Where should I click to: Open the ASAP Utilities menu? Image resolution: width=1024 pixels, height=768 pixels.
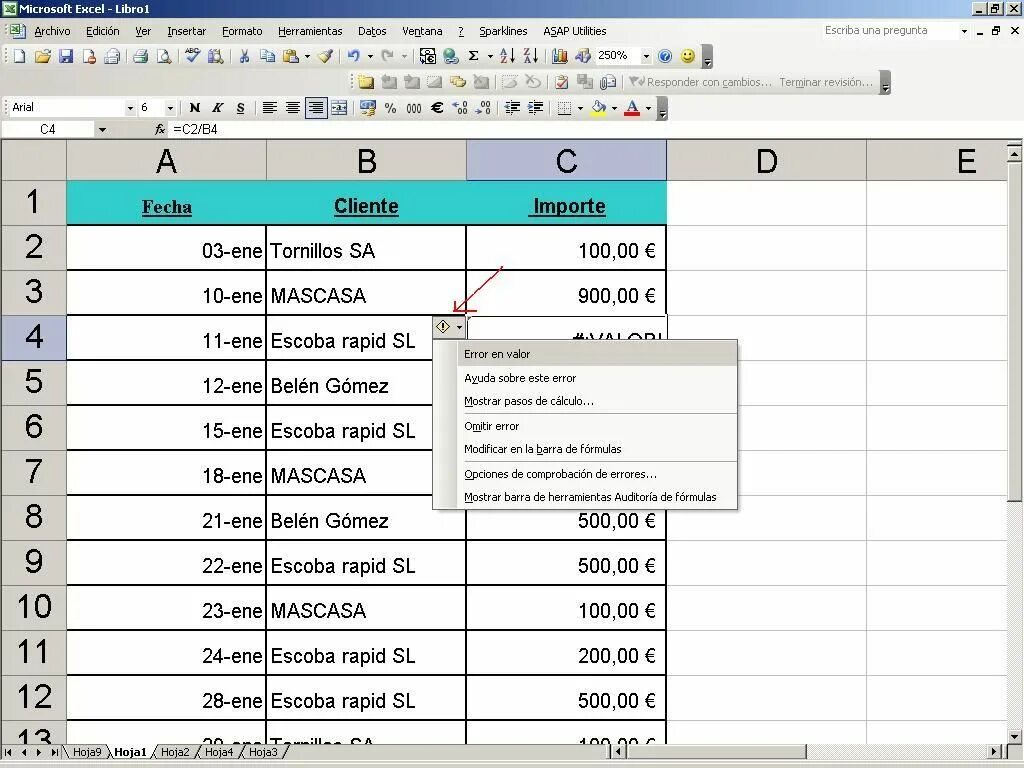[x=575, y=31]
